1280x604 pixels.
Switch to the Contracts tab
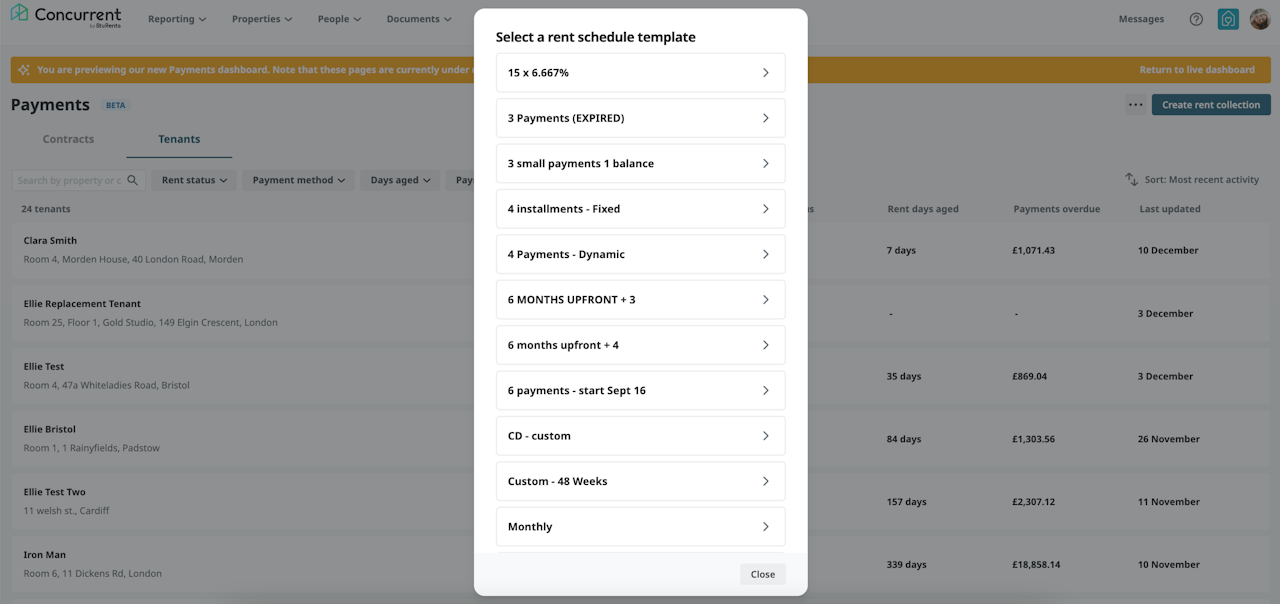click(x=68, y=139)
